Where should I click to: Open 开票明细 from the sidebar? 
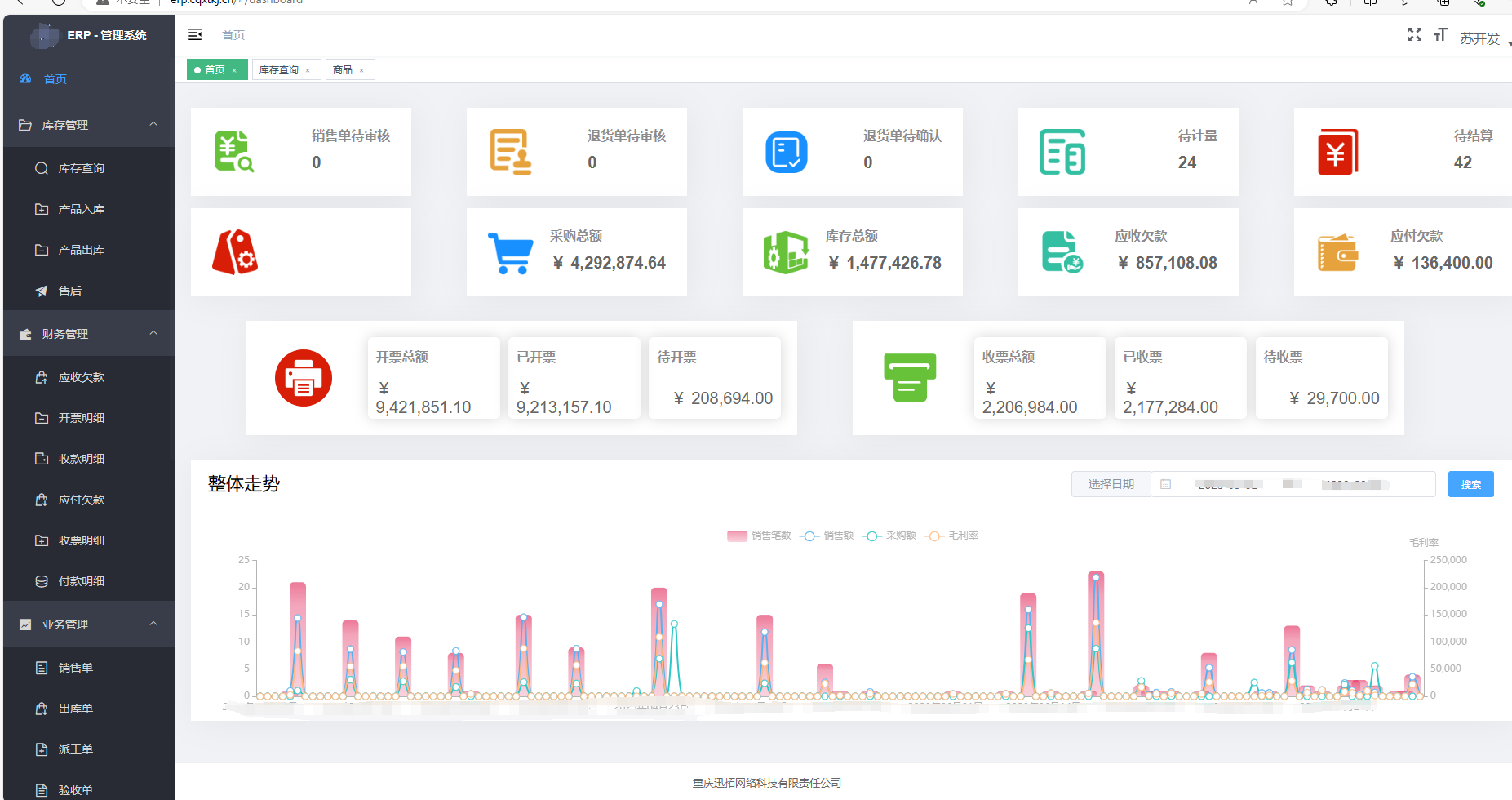pyautogui.click(x=89, y=418)
